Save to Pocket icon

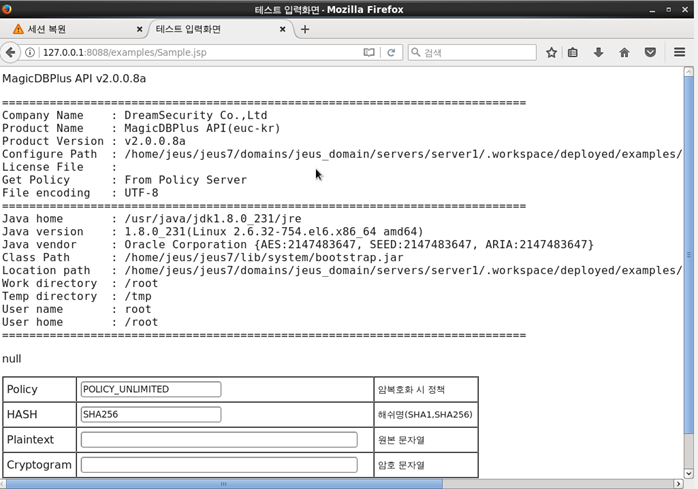pyautogui.click(x=650, y=53)
